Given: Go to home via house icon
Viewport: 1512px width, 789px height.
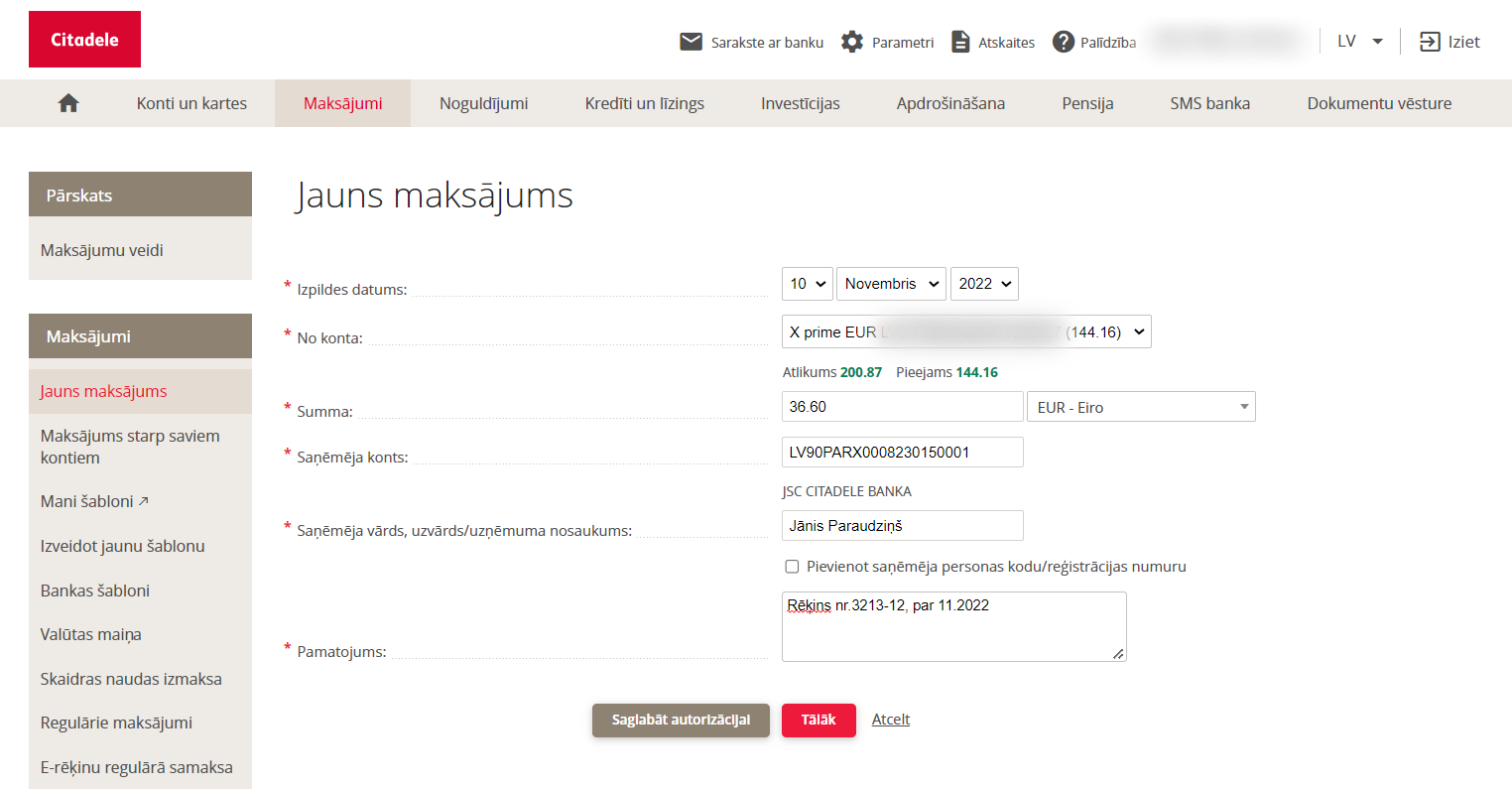Looking at the screenshot, I should pyautogui.click(x=68, y=103).
